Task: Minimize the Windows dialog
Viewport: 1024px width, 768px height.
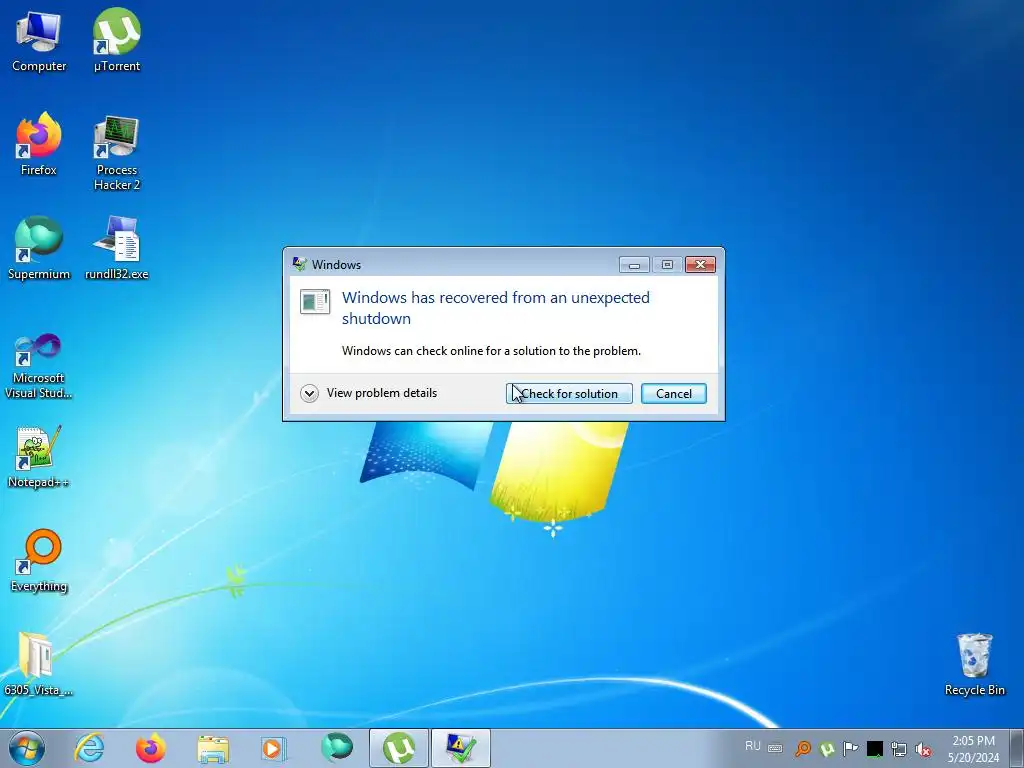Action: 634,264
